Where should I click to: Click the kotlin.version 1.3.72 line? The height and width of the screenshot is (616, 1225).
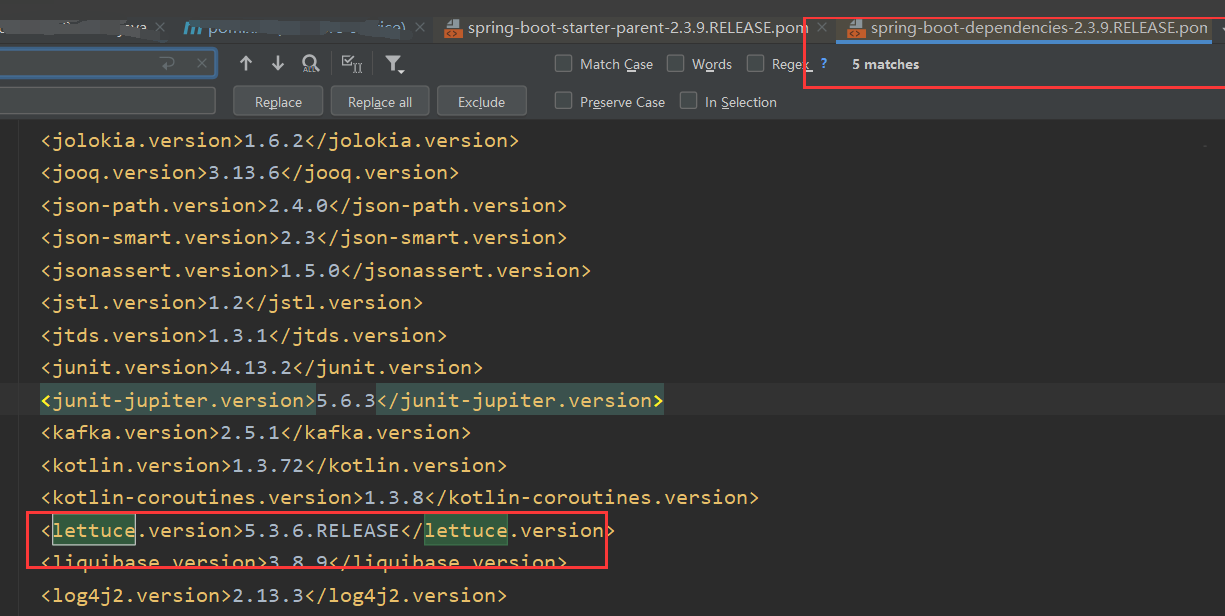coord(273,465)
